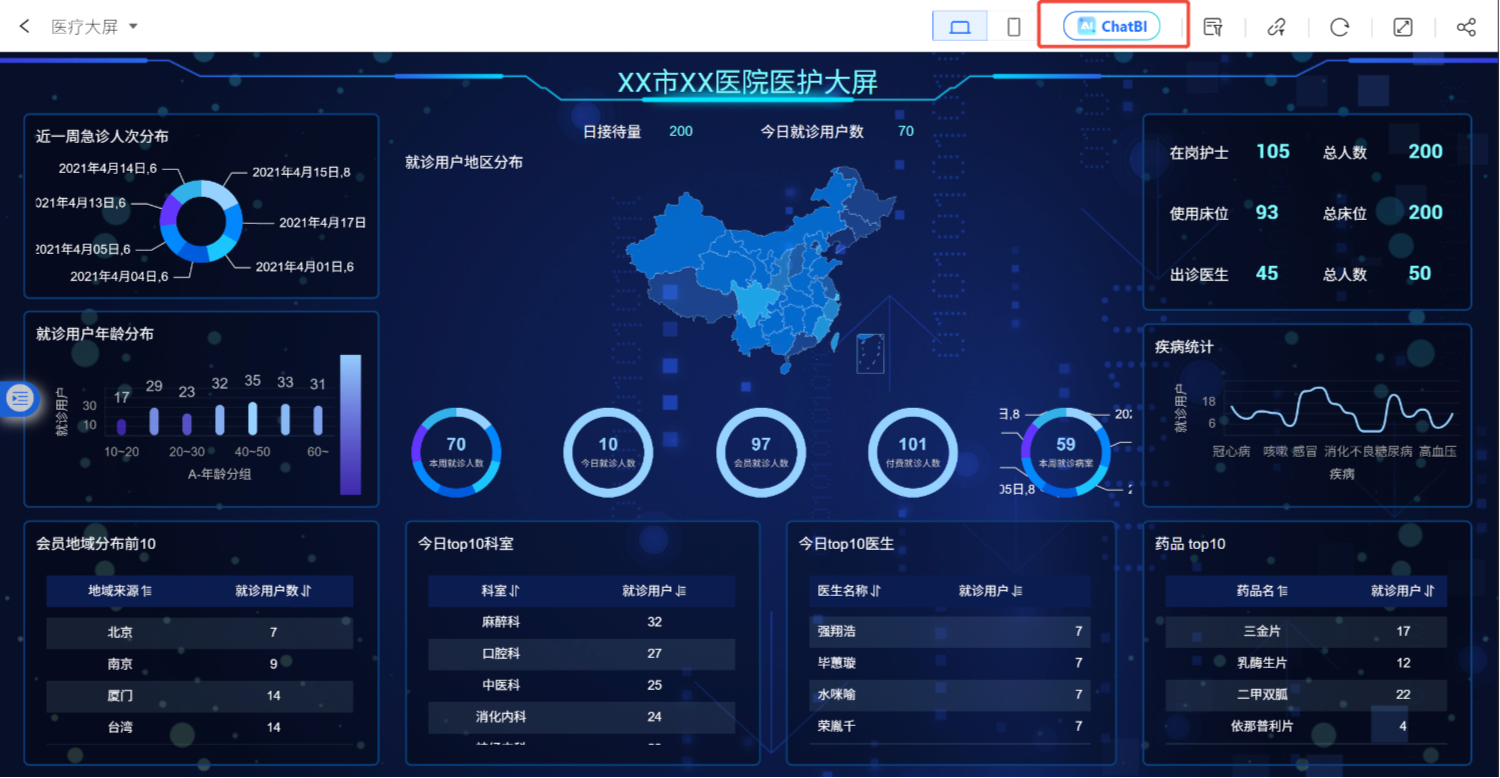
Task: Click the 日接待量 value 200
Action: coord(681,131)
